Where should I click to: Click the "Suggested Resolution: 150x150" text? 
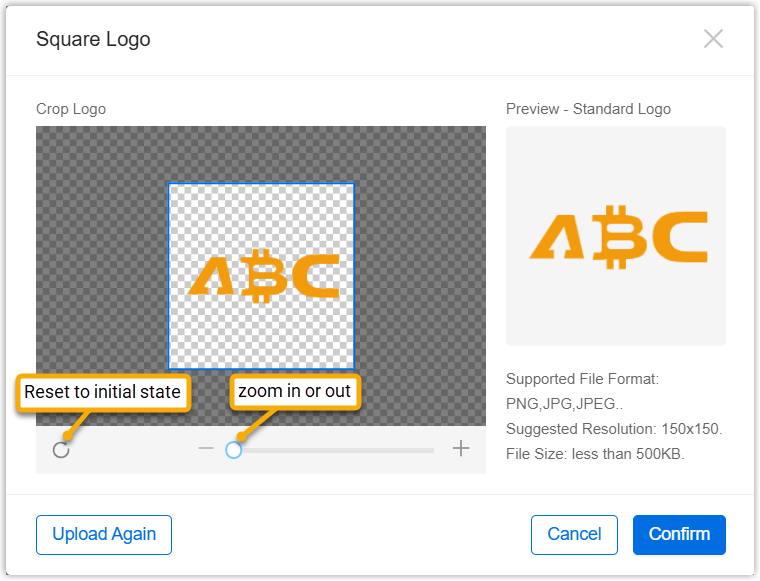click(614, 429)
